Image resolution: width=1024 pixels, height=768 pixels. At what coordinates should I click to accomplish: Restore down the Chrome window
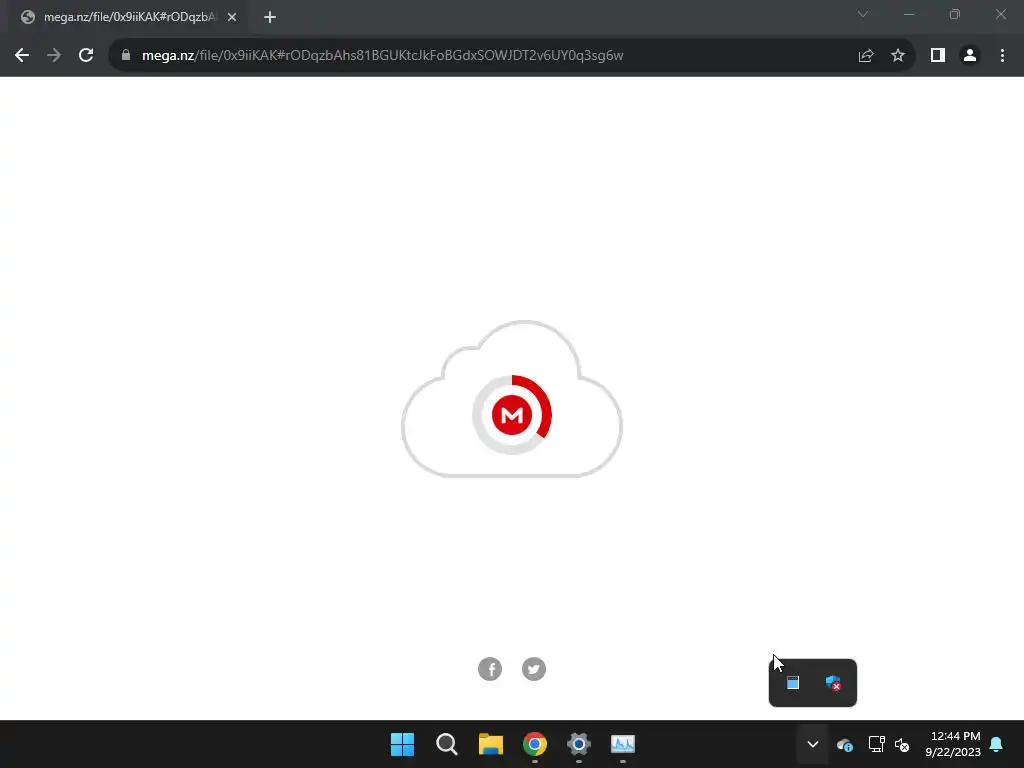[x=955, y=14]
